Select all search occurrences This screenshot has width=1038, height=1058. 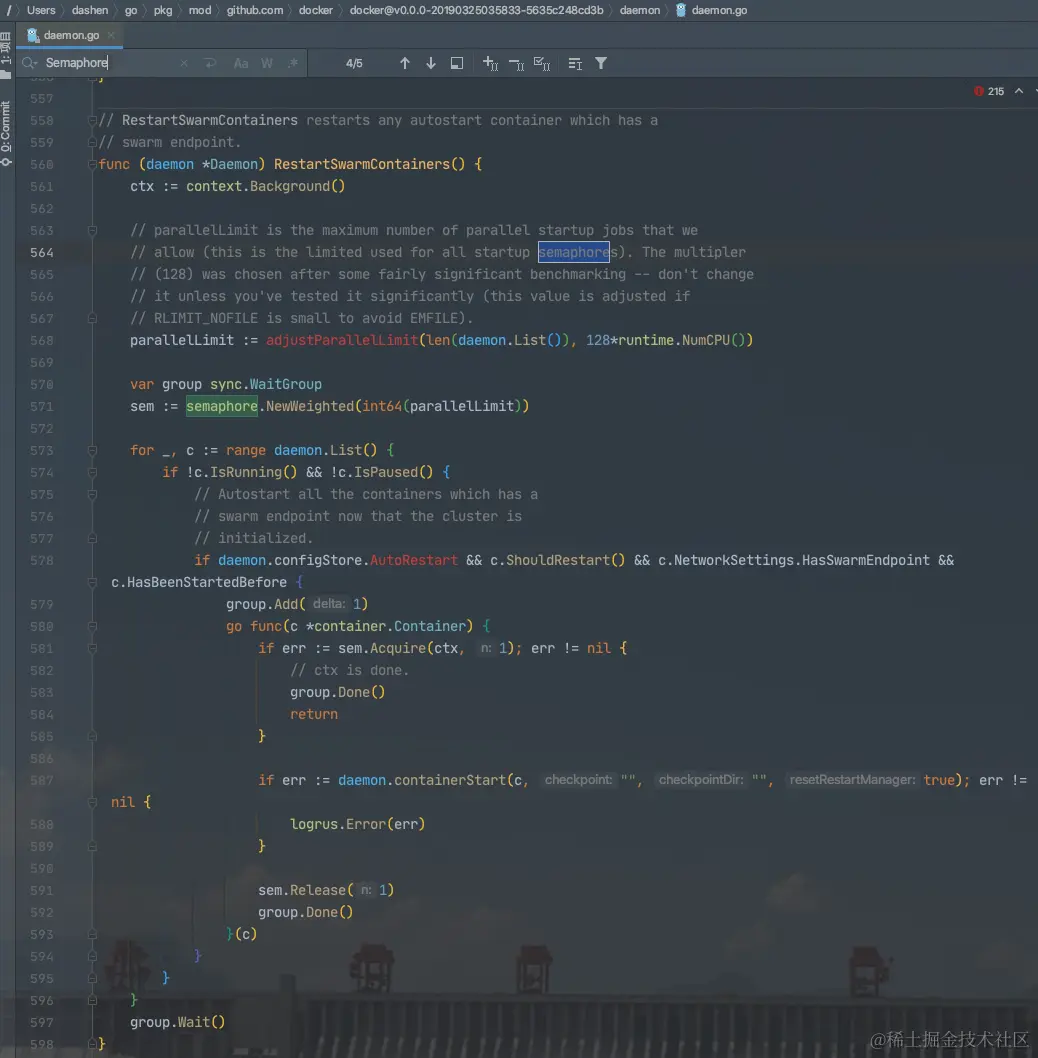pyautogui.click(x=542, y=63)
